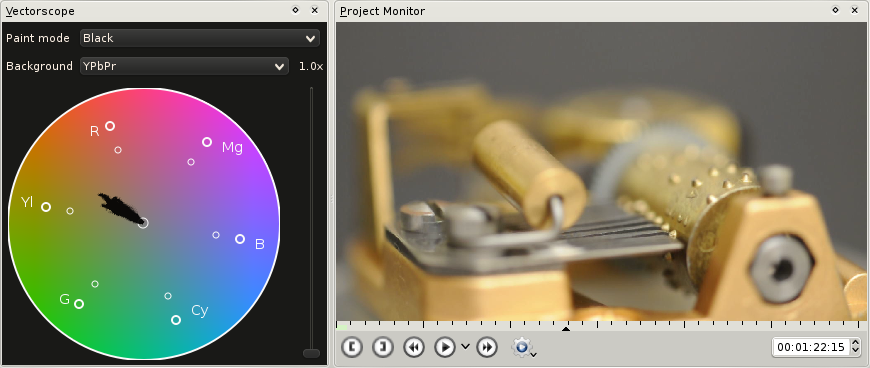
Task: Fast forward playback in Project Monitor
Action: pos(487,347)
